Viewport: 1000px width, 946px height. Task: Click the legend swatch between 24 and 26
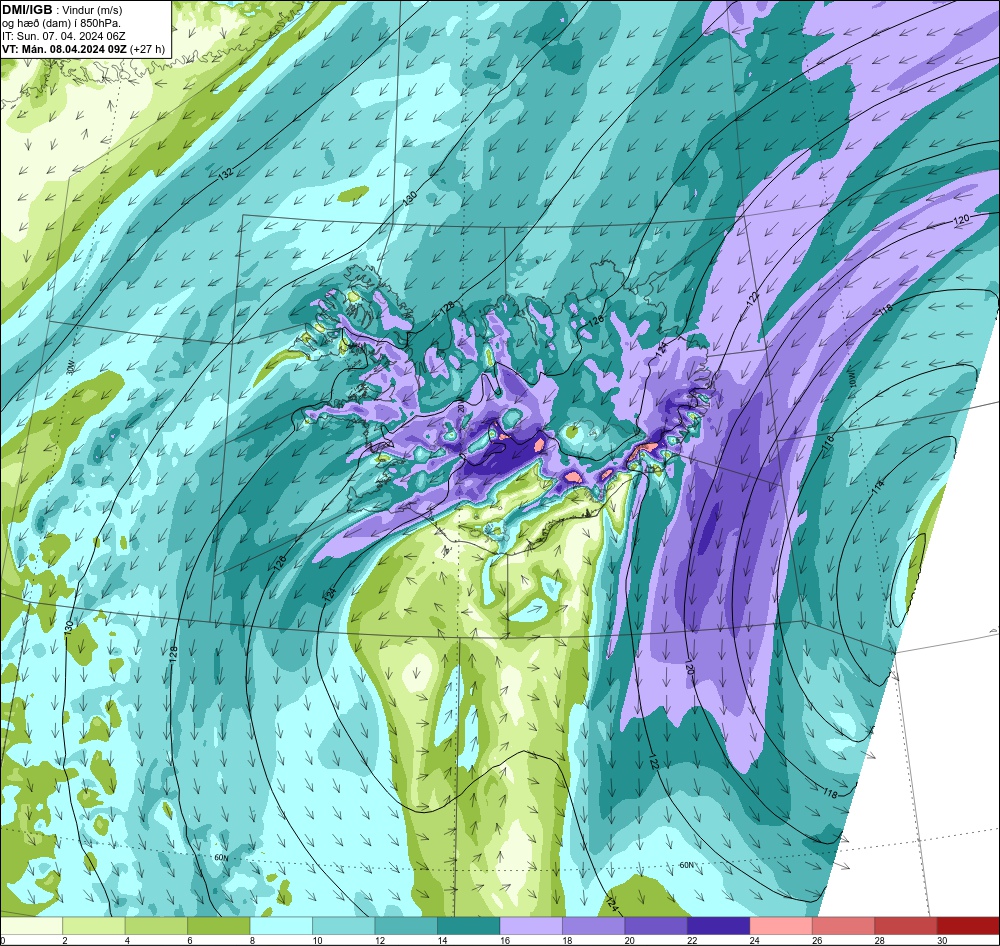pos(782,926)
